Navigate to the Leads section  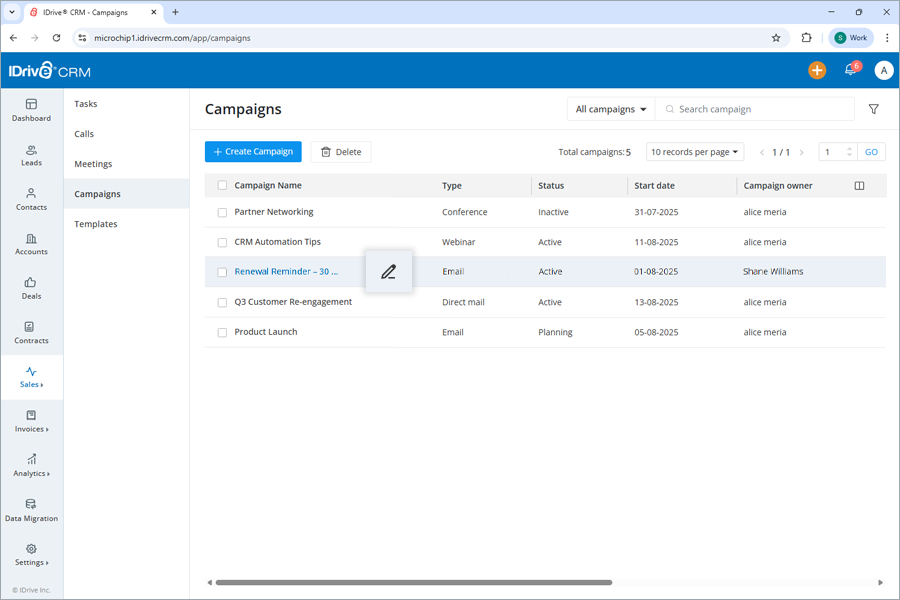[31, 155]
